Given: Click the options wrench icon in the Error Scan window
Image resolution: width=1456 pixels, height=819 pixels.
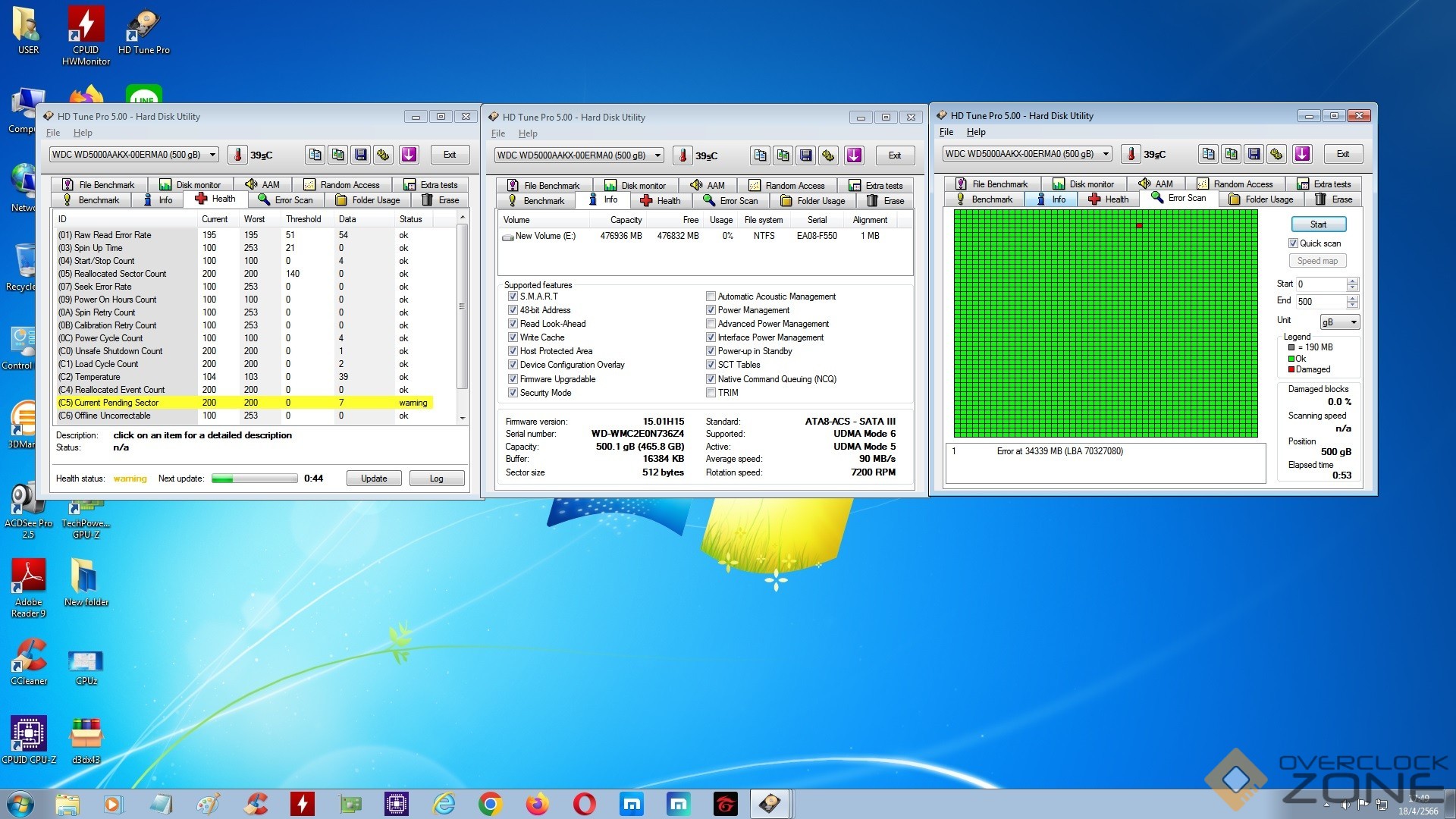Looking at the screenshot, I should coord(1277,154).
